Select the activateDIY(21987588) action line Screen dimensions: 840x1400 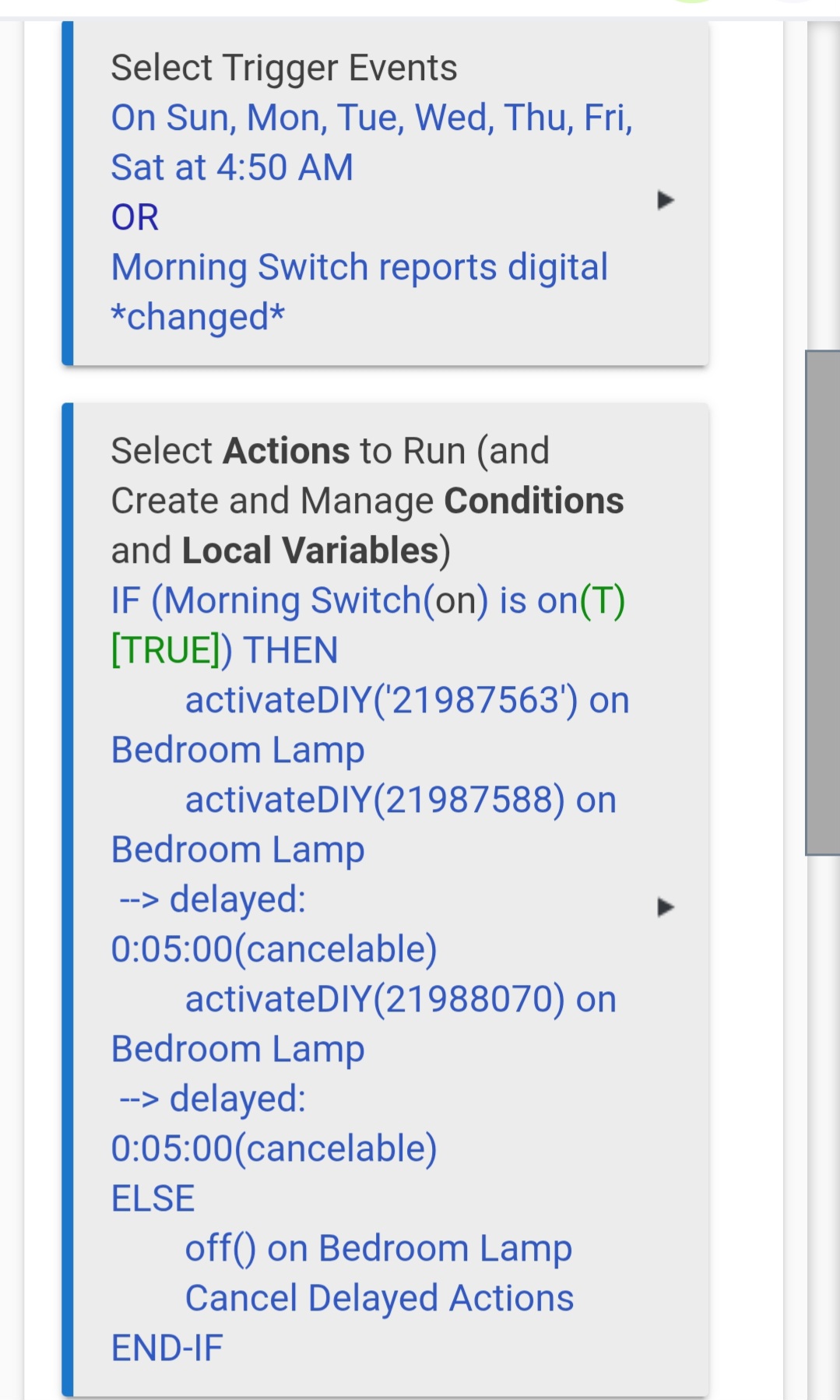point(400,800)
